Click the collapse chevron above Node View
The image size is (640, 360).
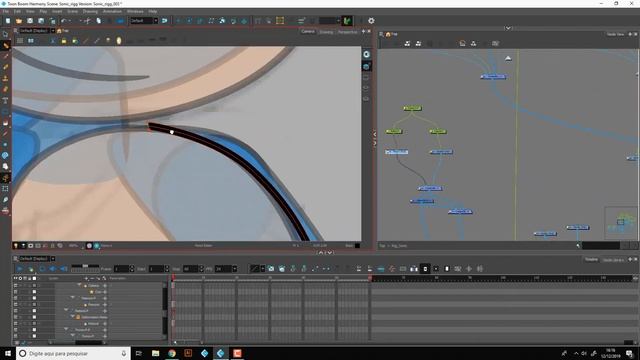click(x=508, y=28)
